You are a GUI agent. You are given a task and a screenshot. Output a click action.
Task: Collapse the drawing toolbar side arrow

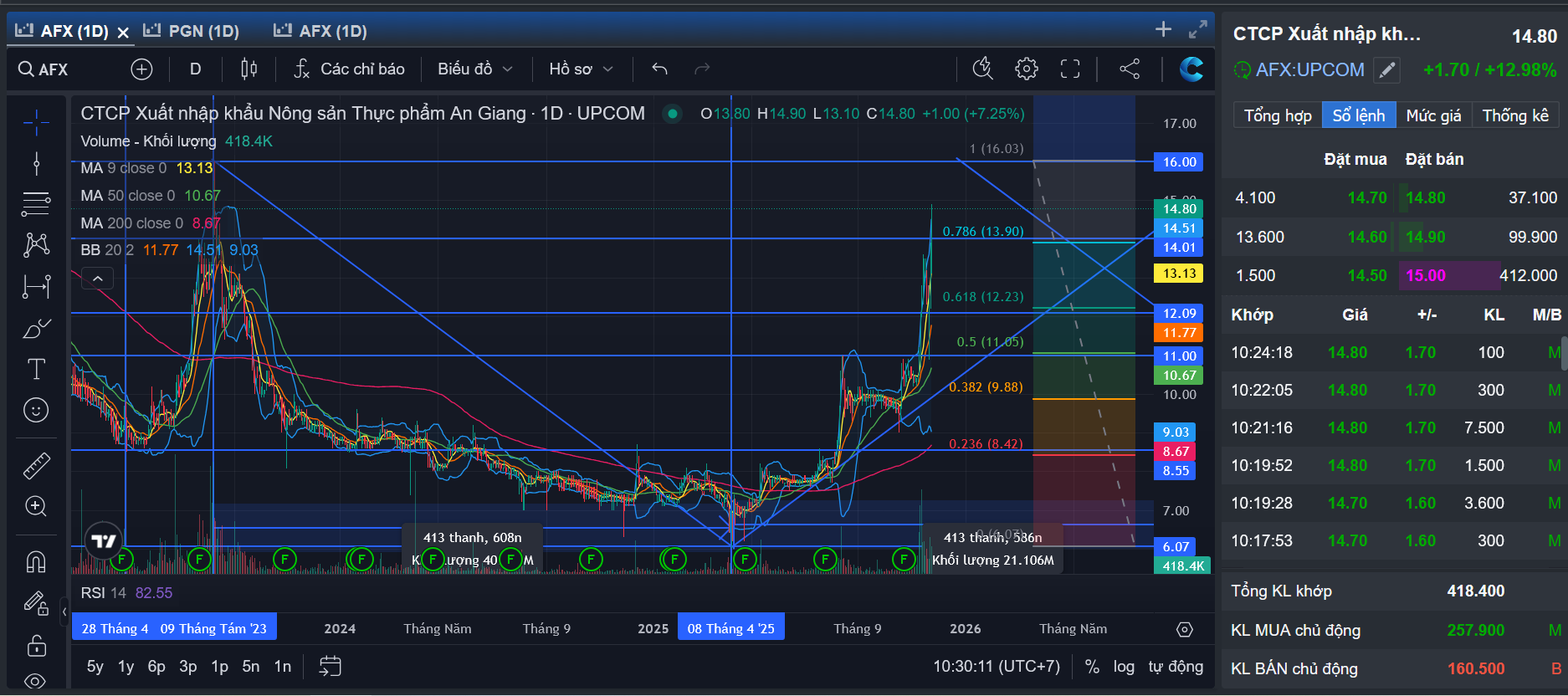tap(64, 612)
